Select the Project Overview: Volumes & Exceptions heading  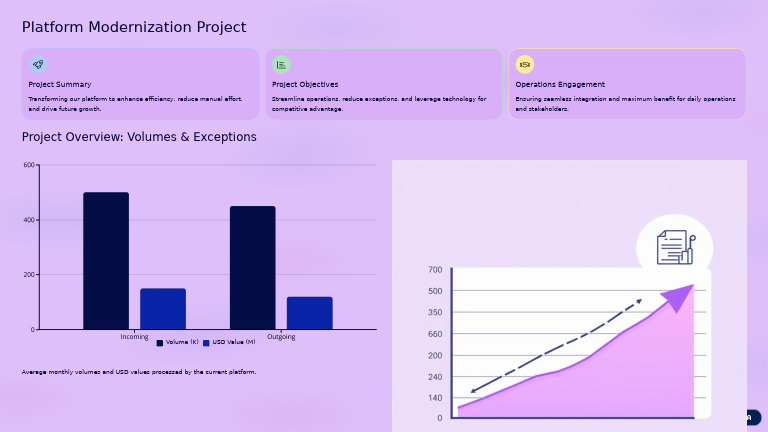139,137
